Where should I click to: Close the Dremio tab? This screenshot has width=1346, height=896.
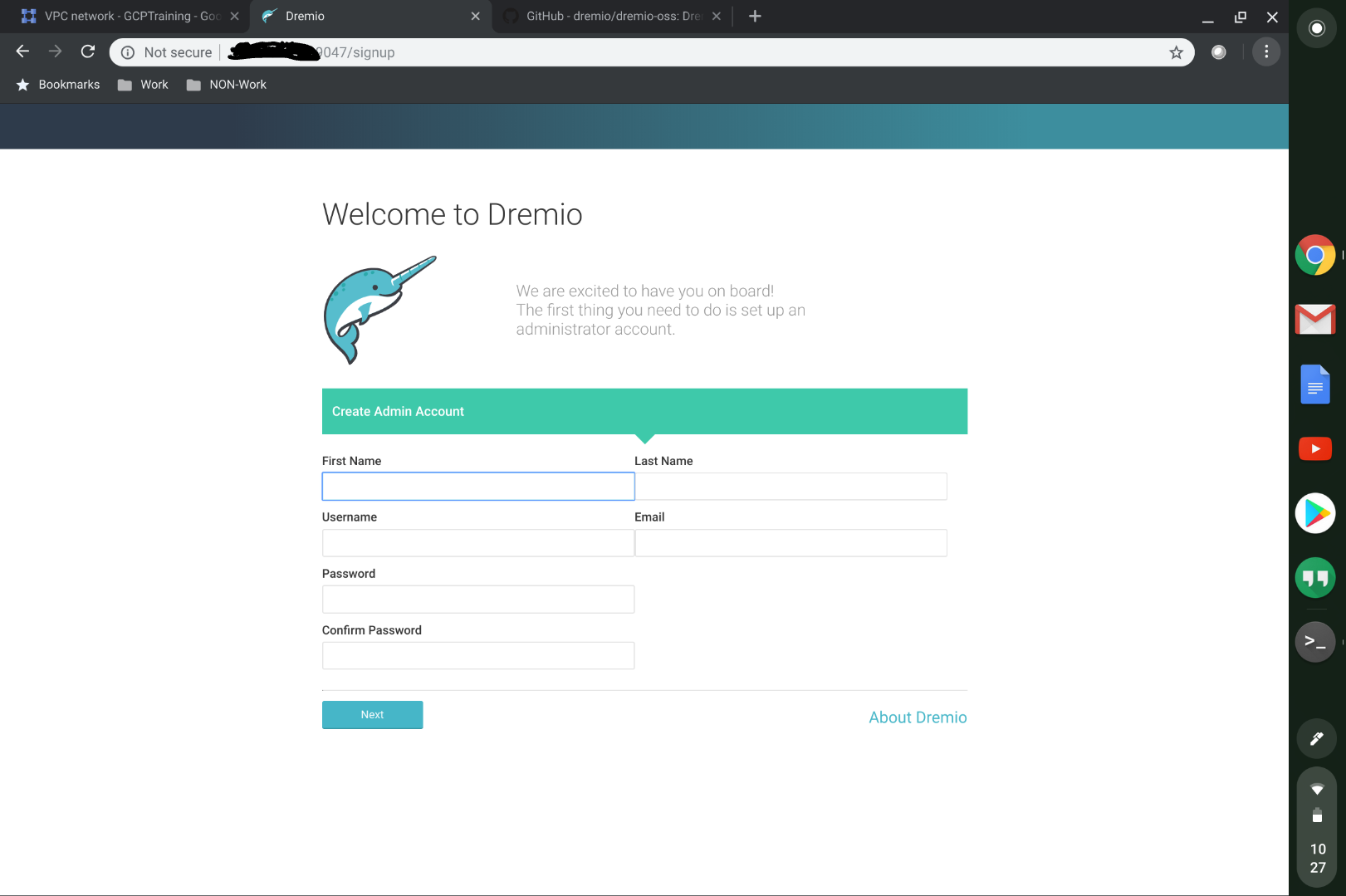(475, 16)
